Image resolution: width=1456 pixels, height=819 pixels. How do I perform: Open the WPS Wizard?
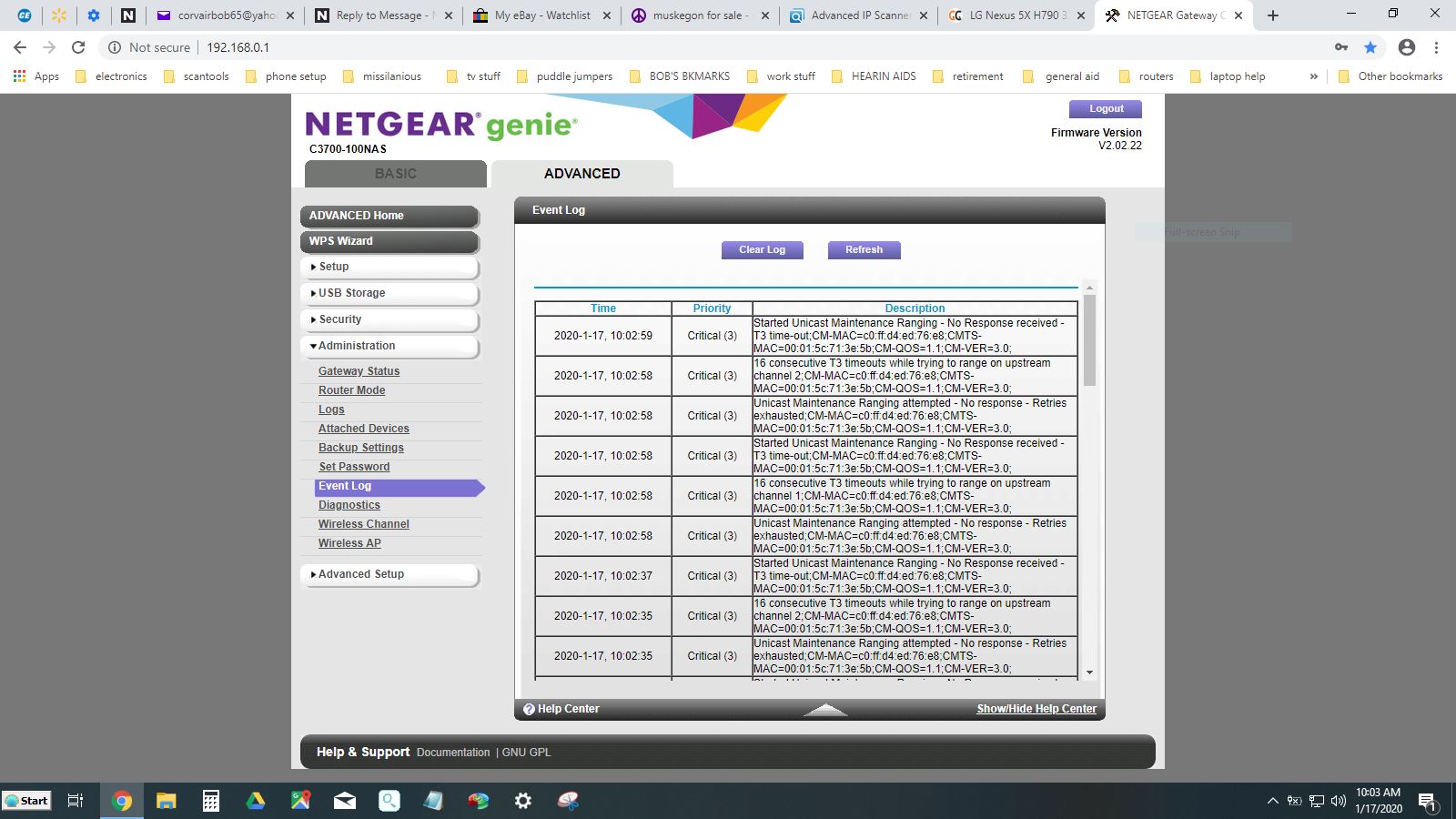tap(389, 241)
